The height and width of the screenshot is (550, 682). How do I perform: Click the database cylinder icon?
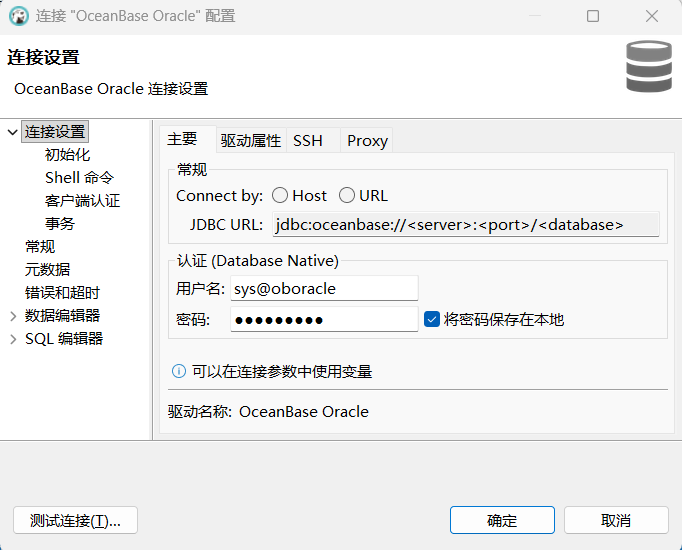tap(649, 67)
